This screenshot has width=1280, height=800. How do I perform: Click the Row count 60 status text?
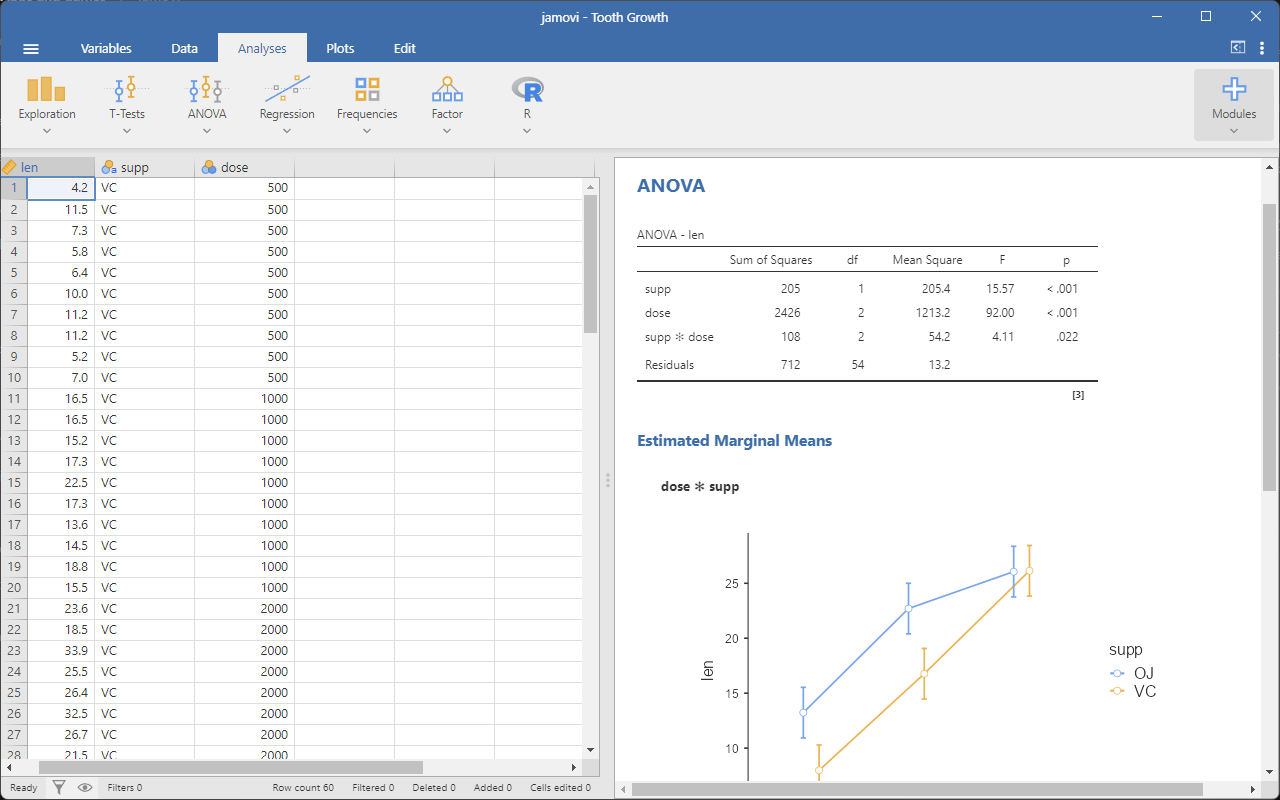tap(303, 788)
